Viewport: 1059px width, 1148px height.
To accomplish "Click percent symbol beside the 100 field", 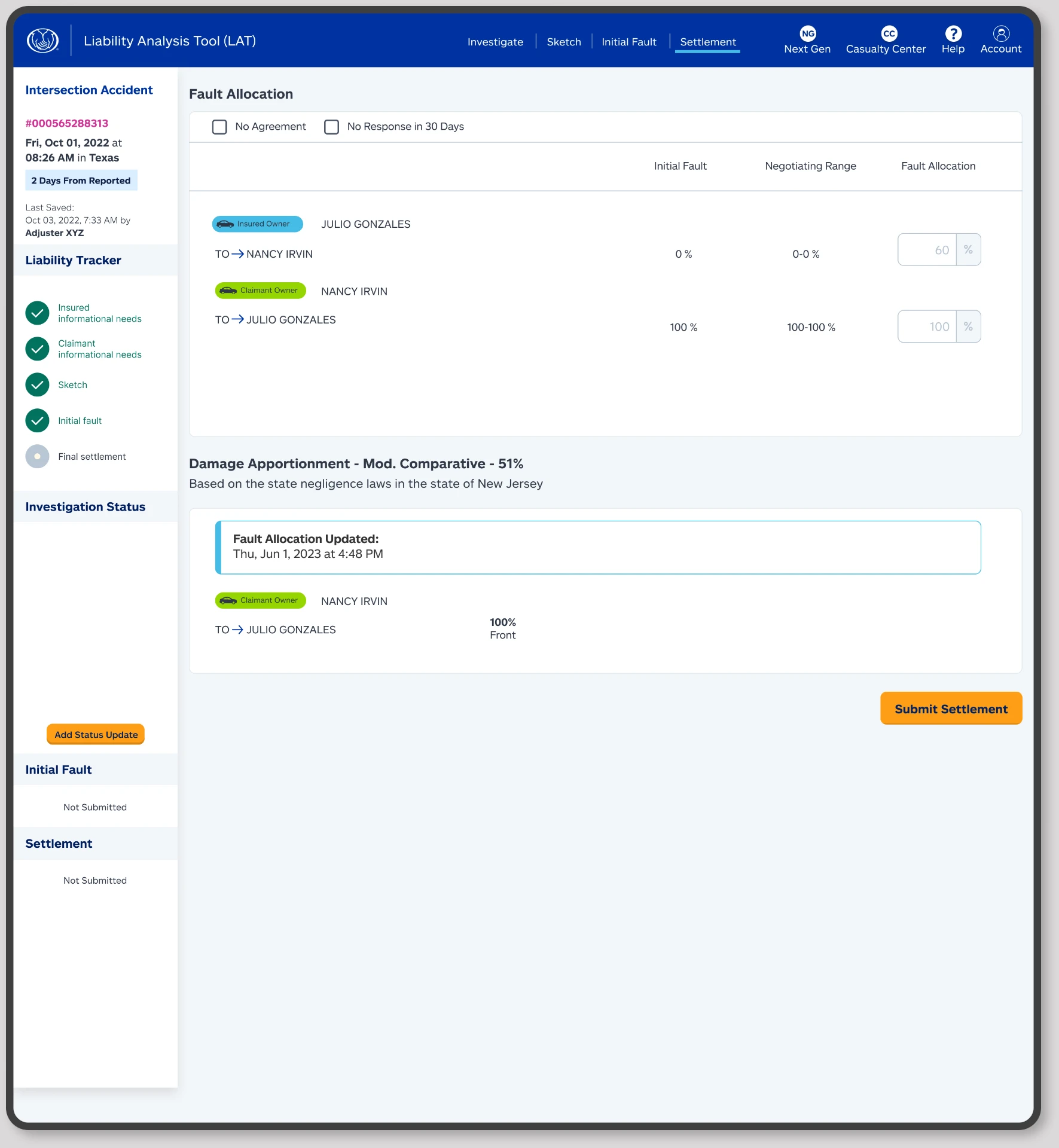I will [x=968, y=326].
